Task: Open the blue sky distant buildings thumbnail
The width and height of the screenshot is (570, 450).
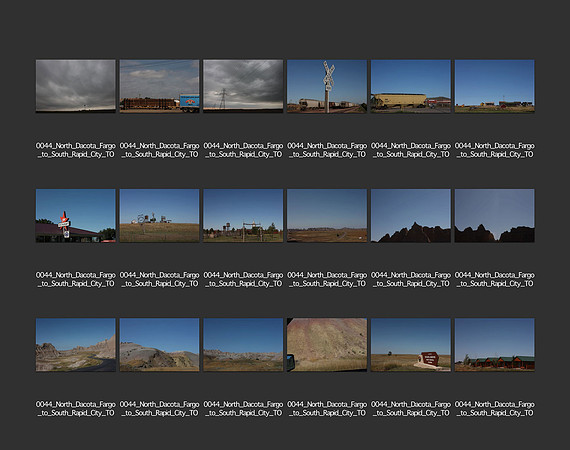Action: click(x=494, y=86)
